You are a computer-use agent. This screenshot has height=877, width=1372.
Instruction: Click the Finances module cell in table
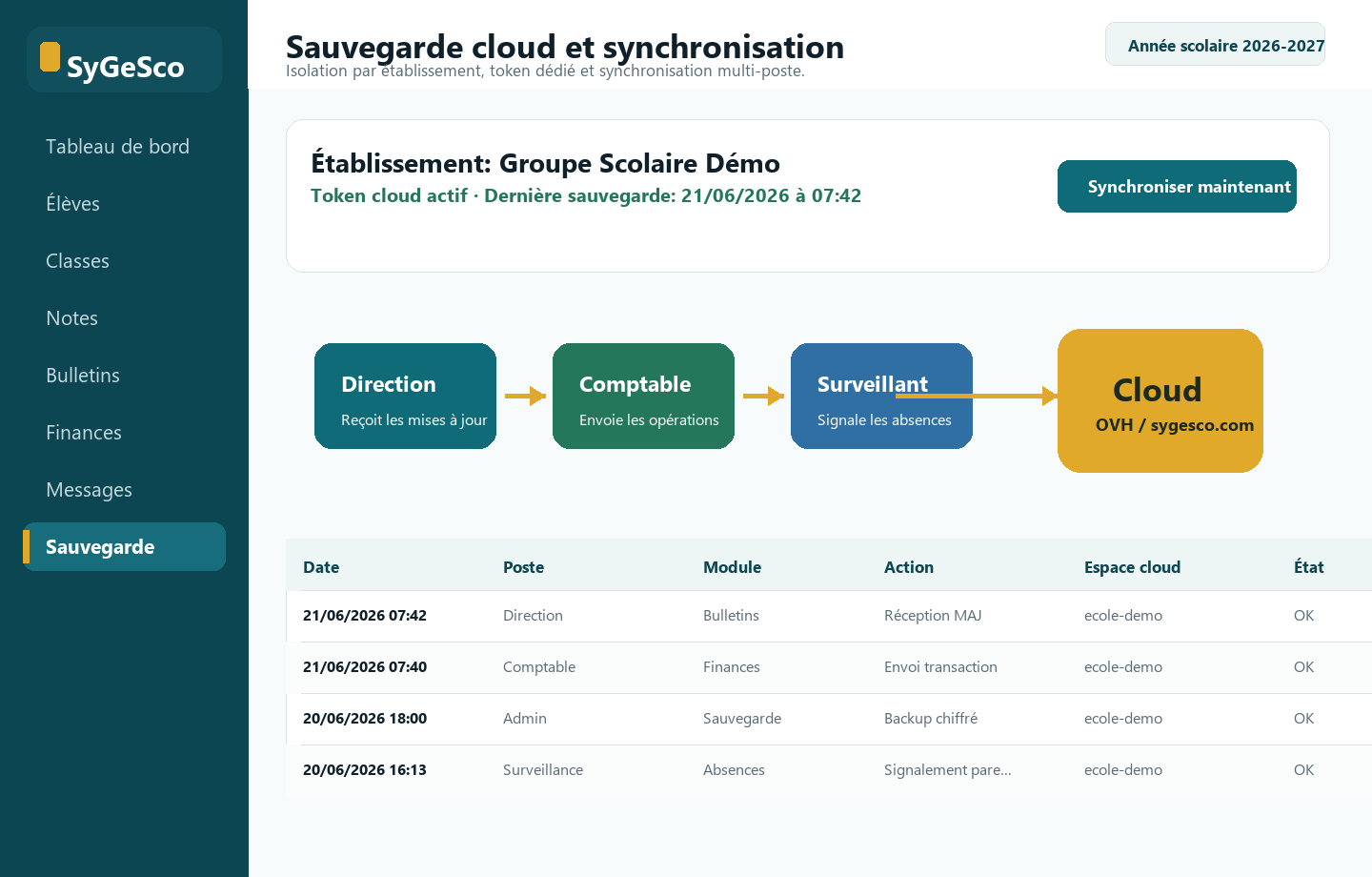pos(732,667)
